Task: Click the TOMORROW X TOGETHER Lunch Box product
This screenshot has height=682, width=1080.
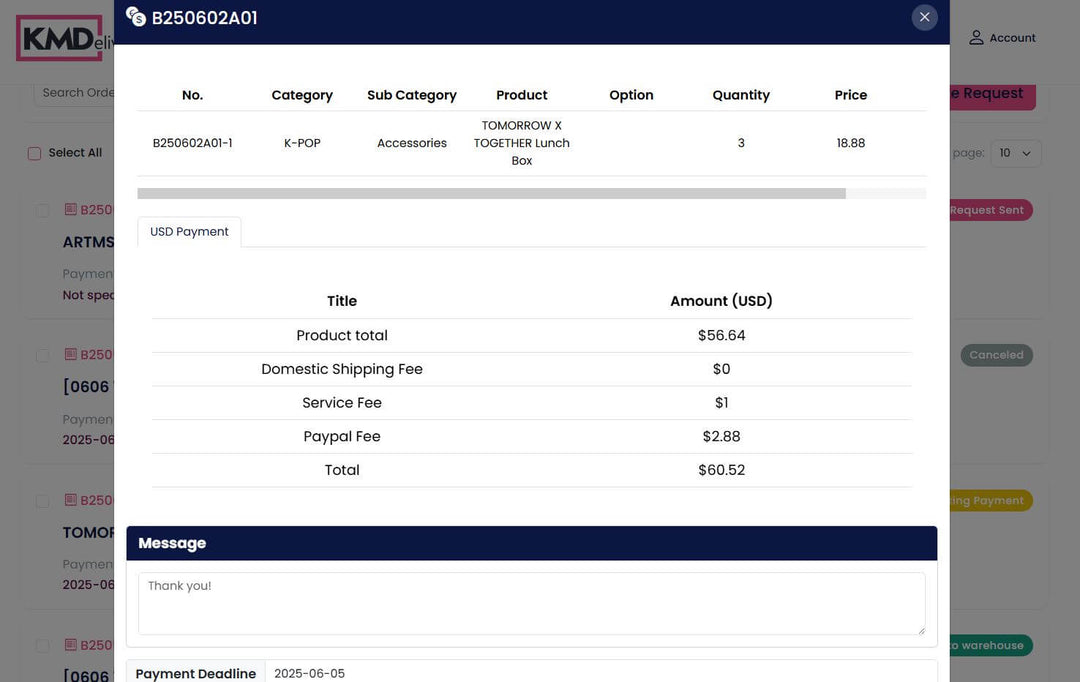Action: [521, 143]
